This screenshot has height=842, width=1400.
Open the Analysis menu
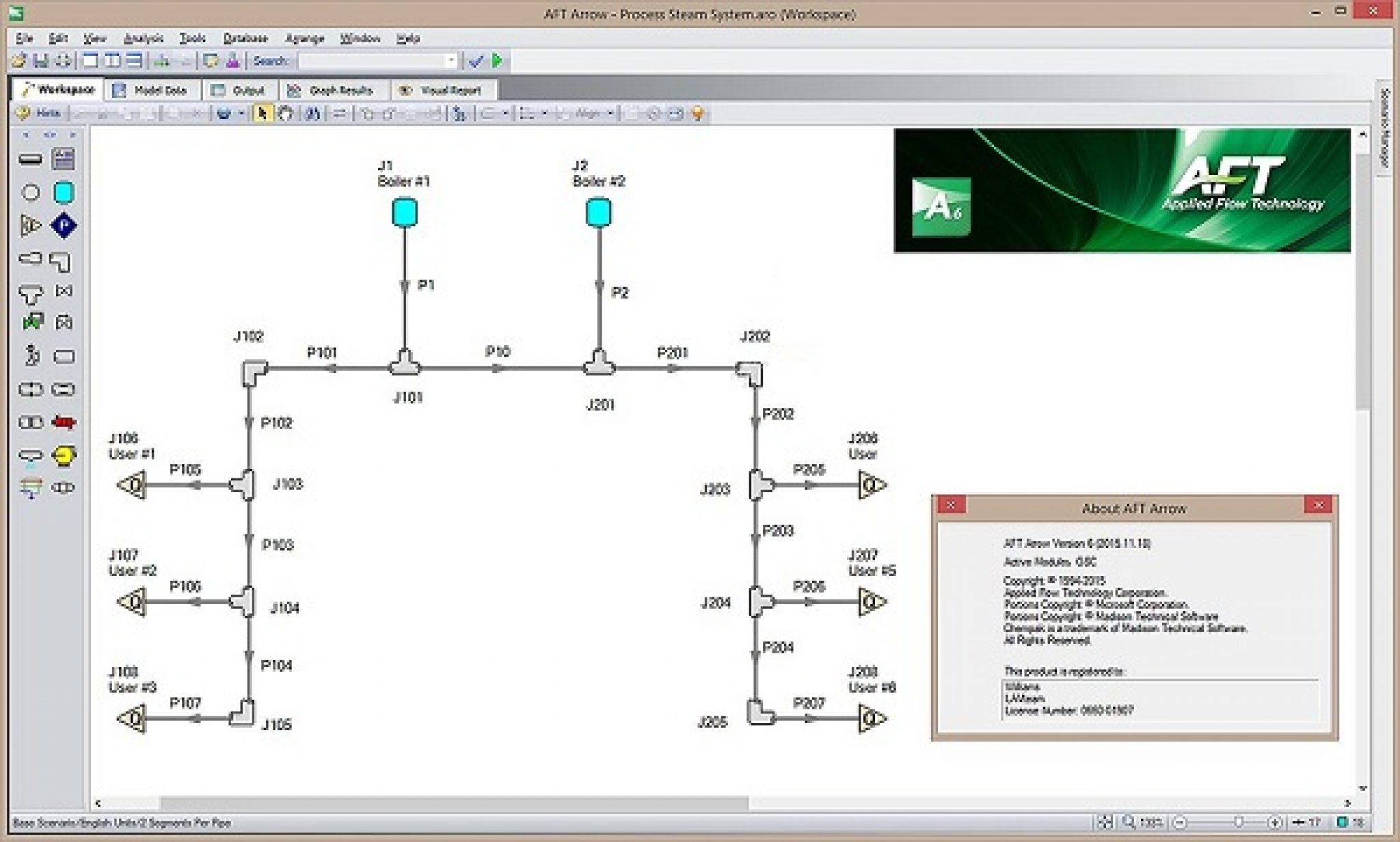(x=144, y=39)
